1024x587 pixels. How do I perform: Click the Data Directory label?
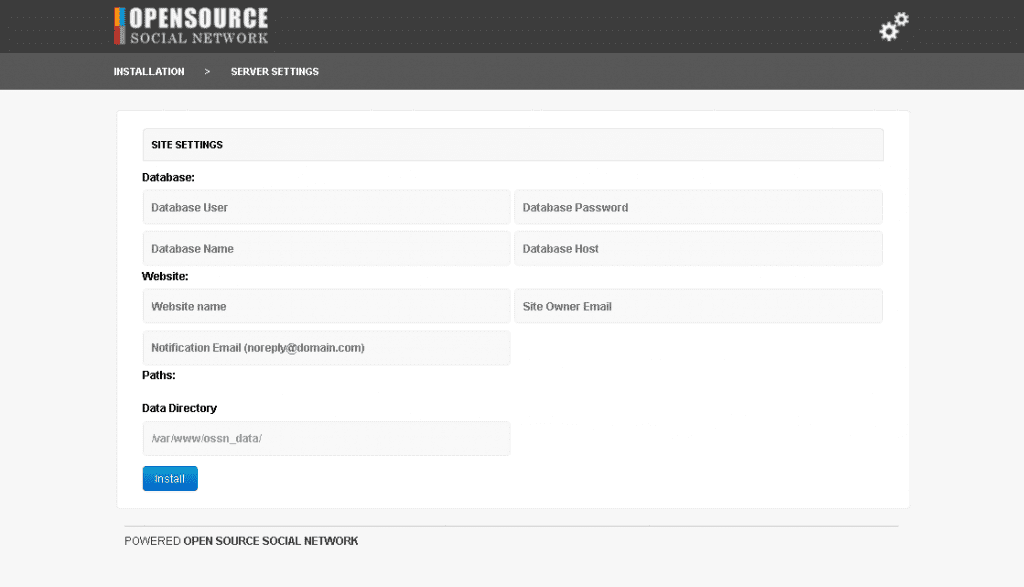[x=180, y=408]
